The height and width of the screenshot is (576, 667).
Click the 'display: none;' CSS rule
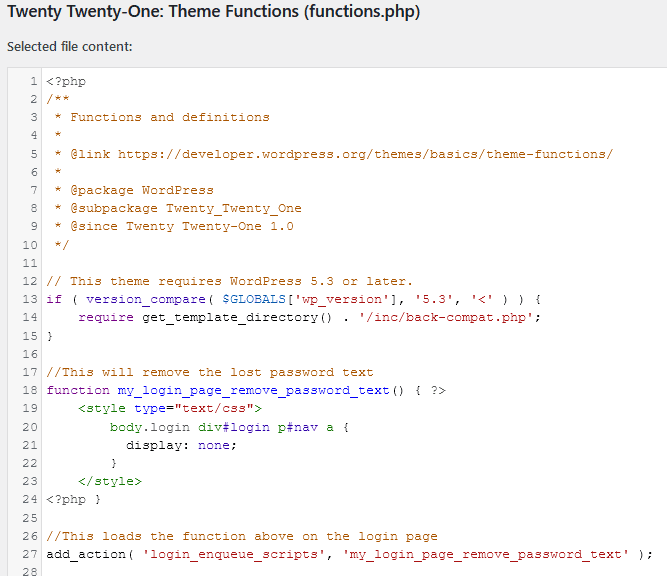(x=189, y=444)
